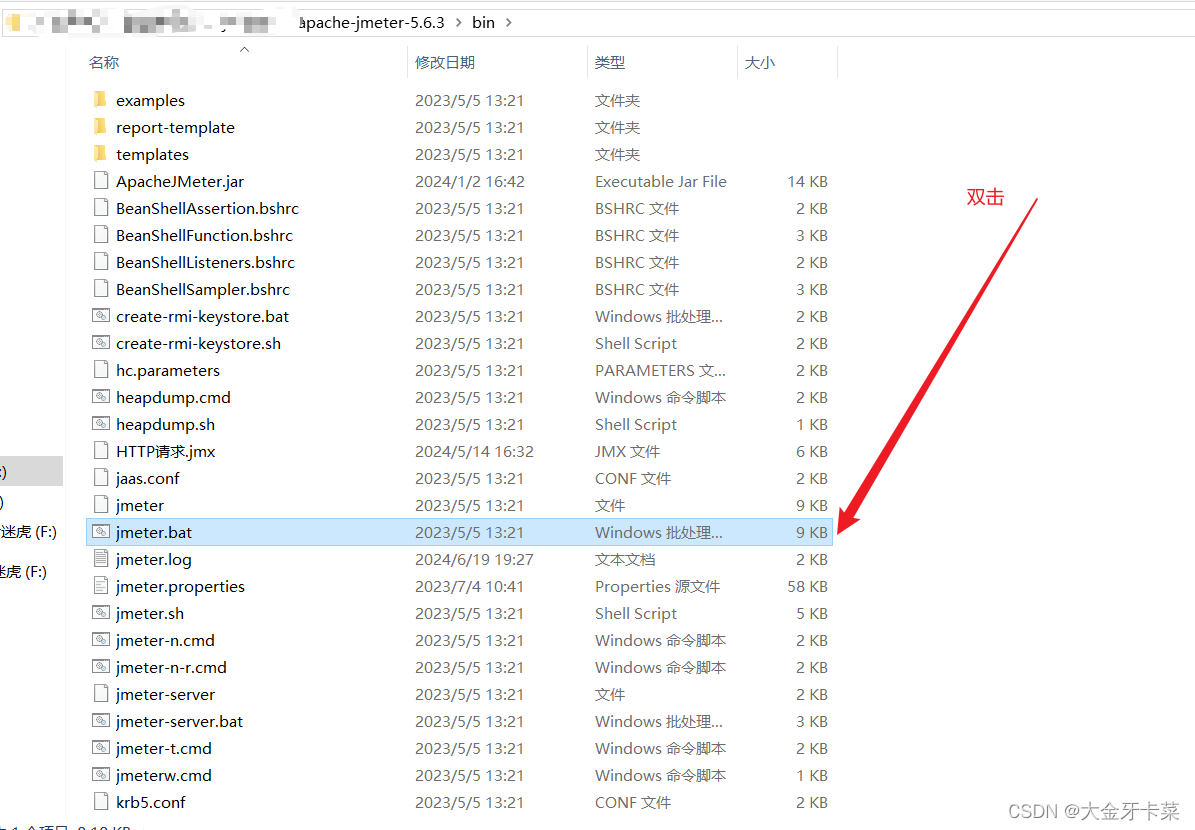The height and width of the screenshot is (830, 1195).
Task: Select the file named BeanShellListeners.bshrc
Action: tap(205, 262)
